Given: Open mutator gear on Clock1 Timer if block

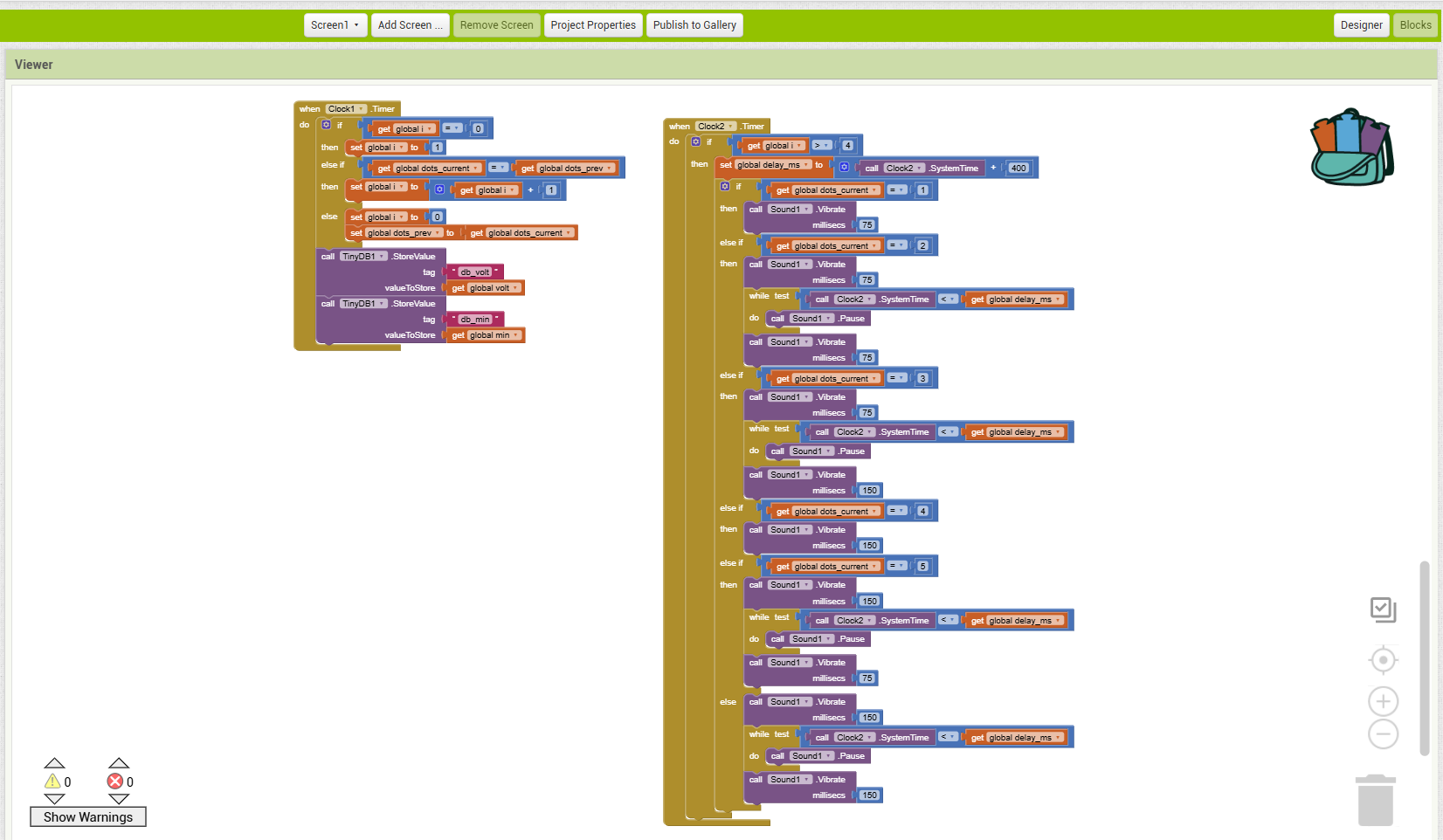Looking at the screenshot, I should coord(327,125).
